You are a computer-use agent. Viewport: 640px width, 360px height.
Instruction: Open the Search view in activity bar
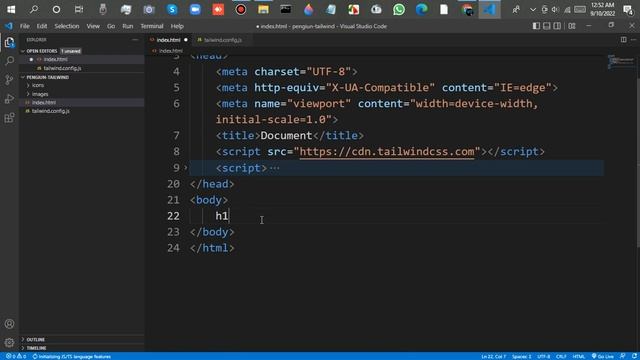9,61
